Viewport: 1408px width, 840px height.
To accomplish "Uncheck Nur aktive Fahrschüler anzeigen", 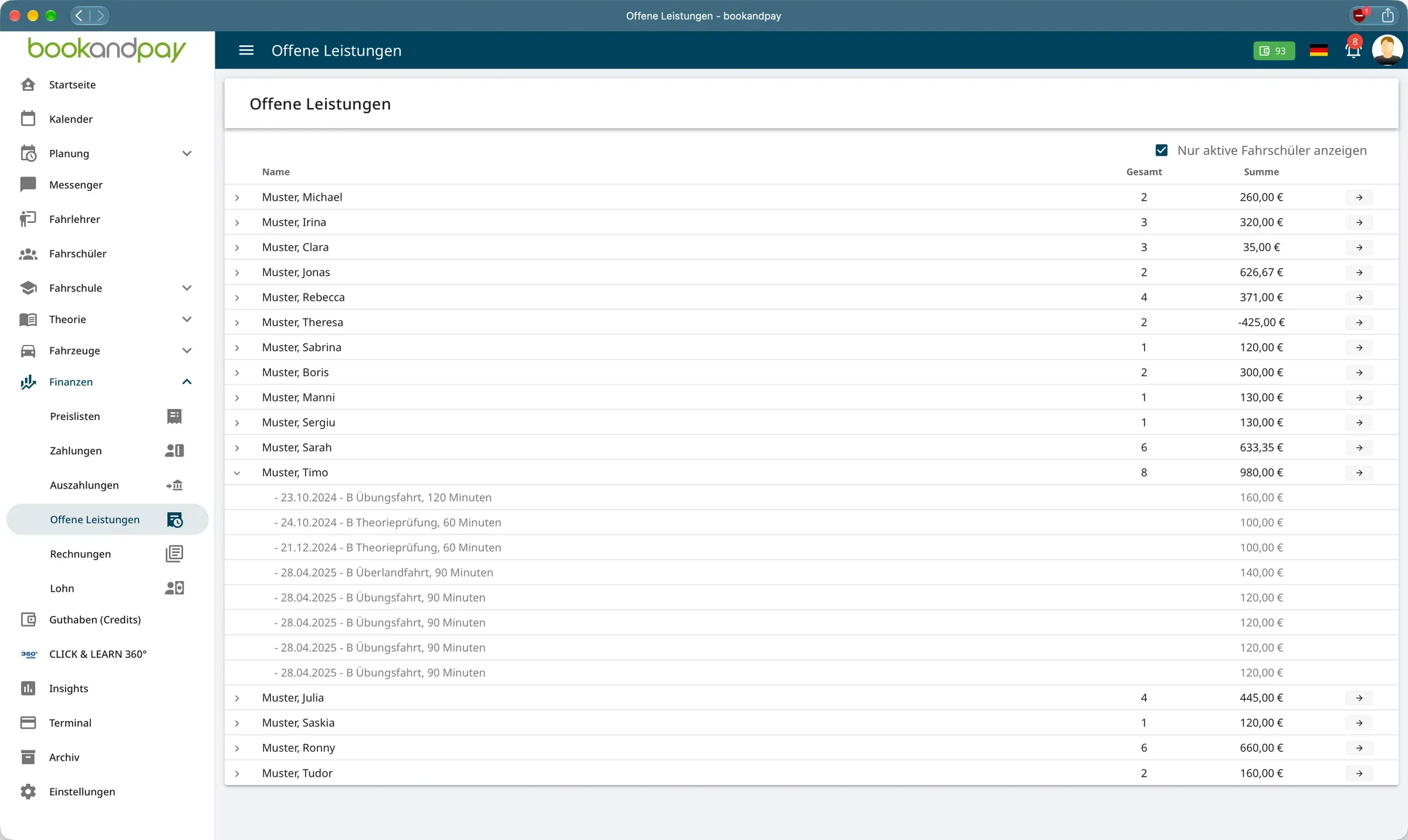I will click(1162, 151).
